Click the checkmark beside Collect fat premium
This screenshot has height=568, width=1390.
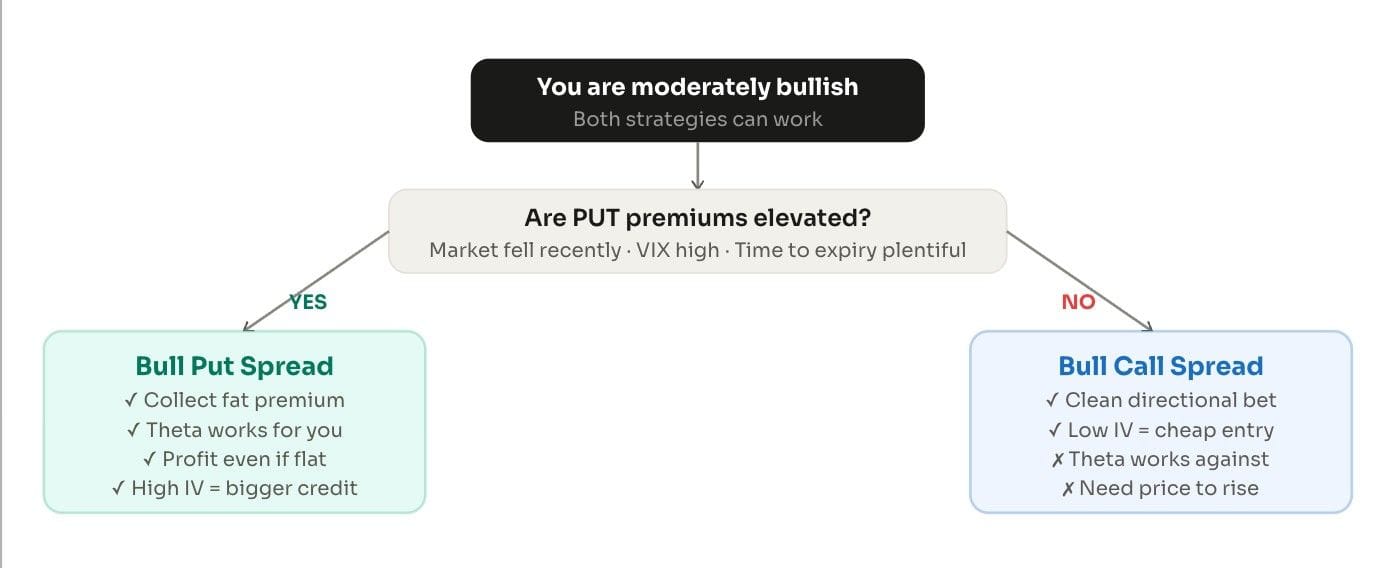(x=131, y=400)
